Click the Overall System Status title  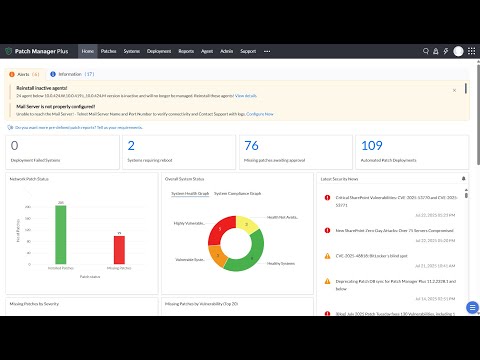click(x=184, y=179)
